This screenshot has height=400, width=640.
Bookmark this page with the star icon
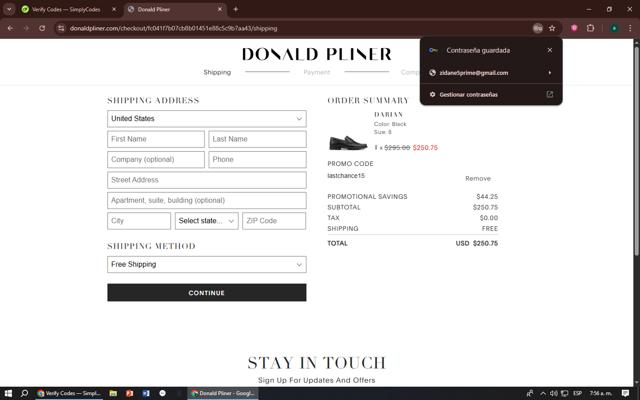pos(552,28)
